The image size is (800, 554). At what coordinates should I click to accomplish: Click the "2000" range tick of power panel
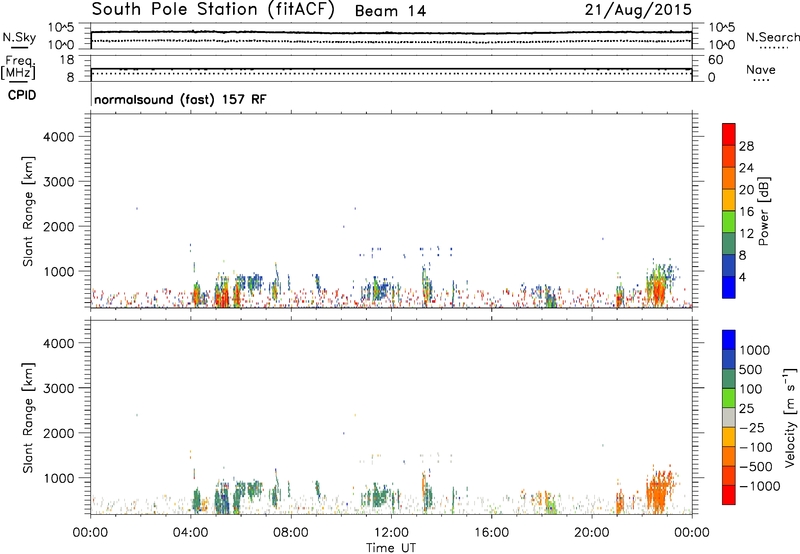(58, 226)
